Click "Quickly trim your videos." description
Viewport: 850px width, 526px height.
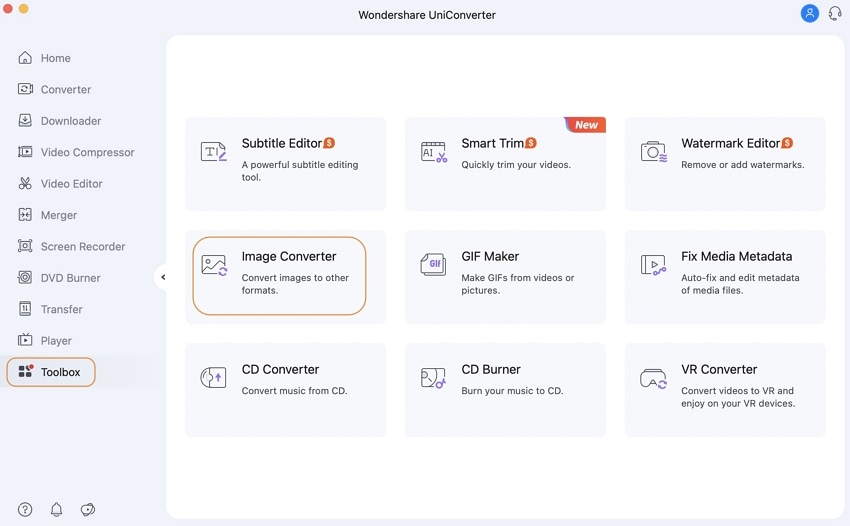pos(516,165)
